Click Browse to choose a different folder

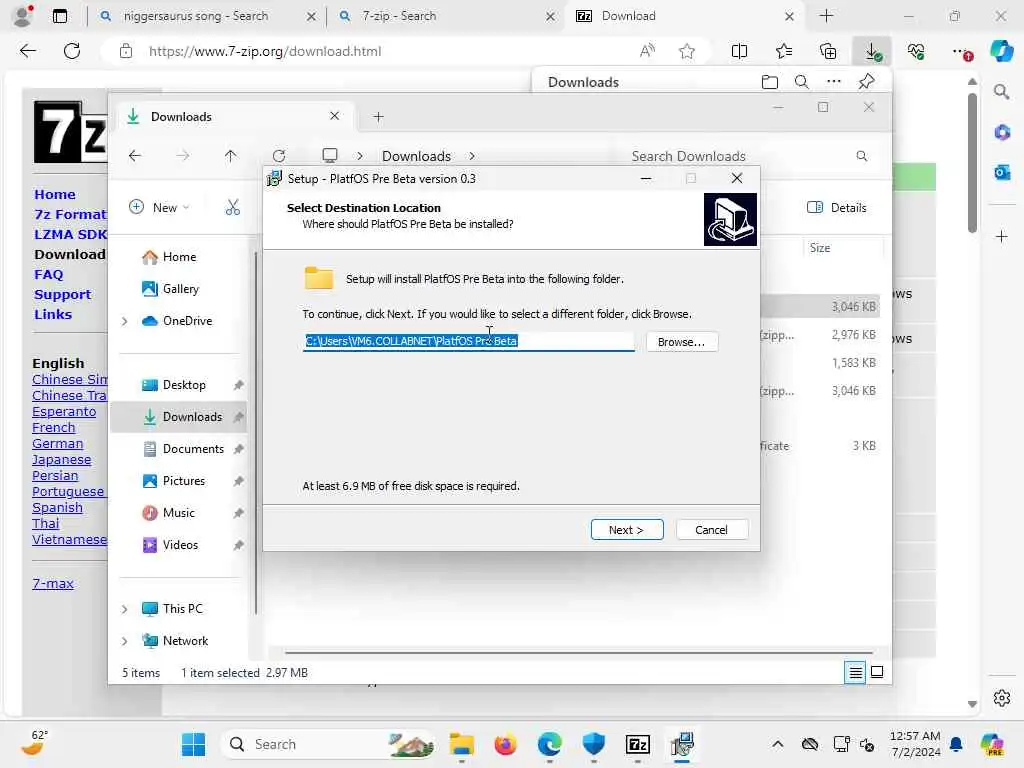click(681, 342)
